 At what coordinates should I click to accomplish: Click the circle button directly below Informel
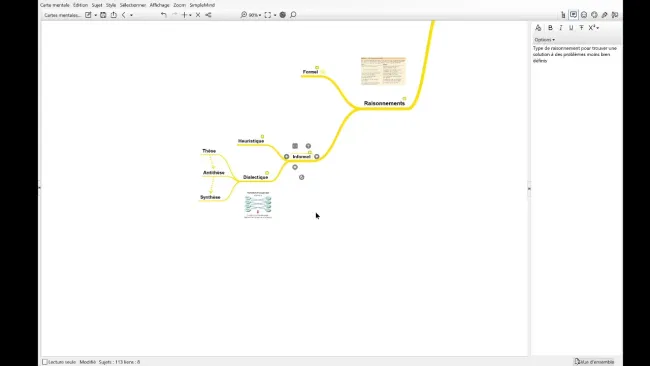click(295, 167)
